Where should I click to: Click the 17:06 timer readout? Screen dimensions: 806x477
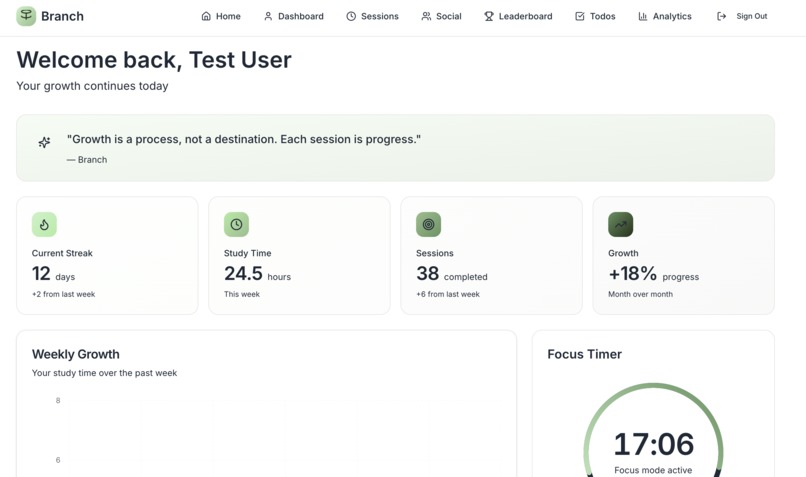click(x=654, y=444)
